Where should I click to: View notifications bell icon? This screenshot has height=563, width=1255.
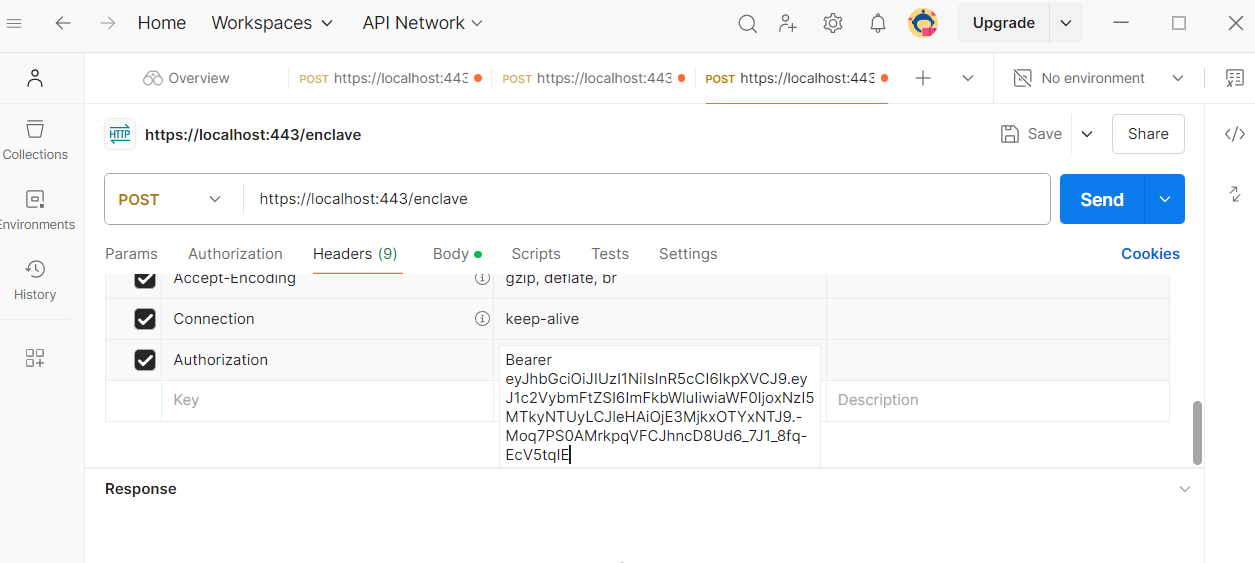(878, 23)
